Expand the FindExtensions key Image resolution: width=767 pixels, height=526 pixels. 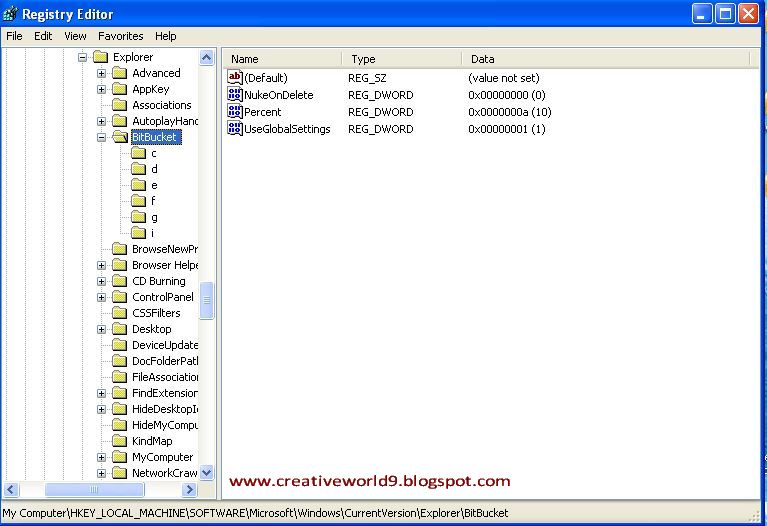(x=101, y=393)
